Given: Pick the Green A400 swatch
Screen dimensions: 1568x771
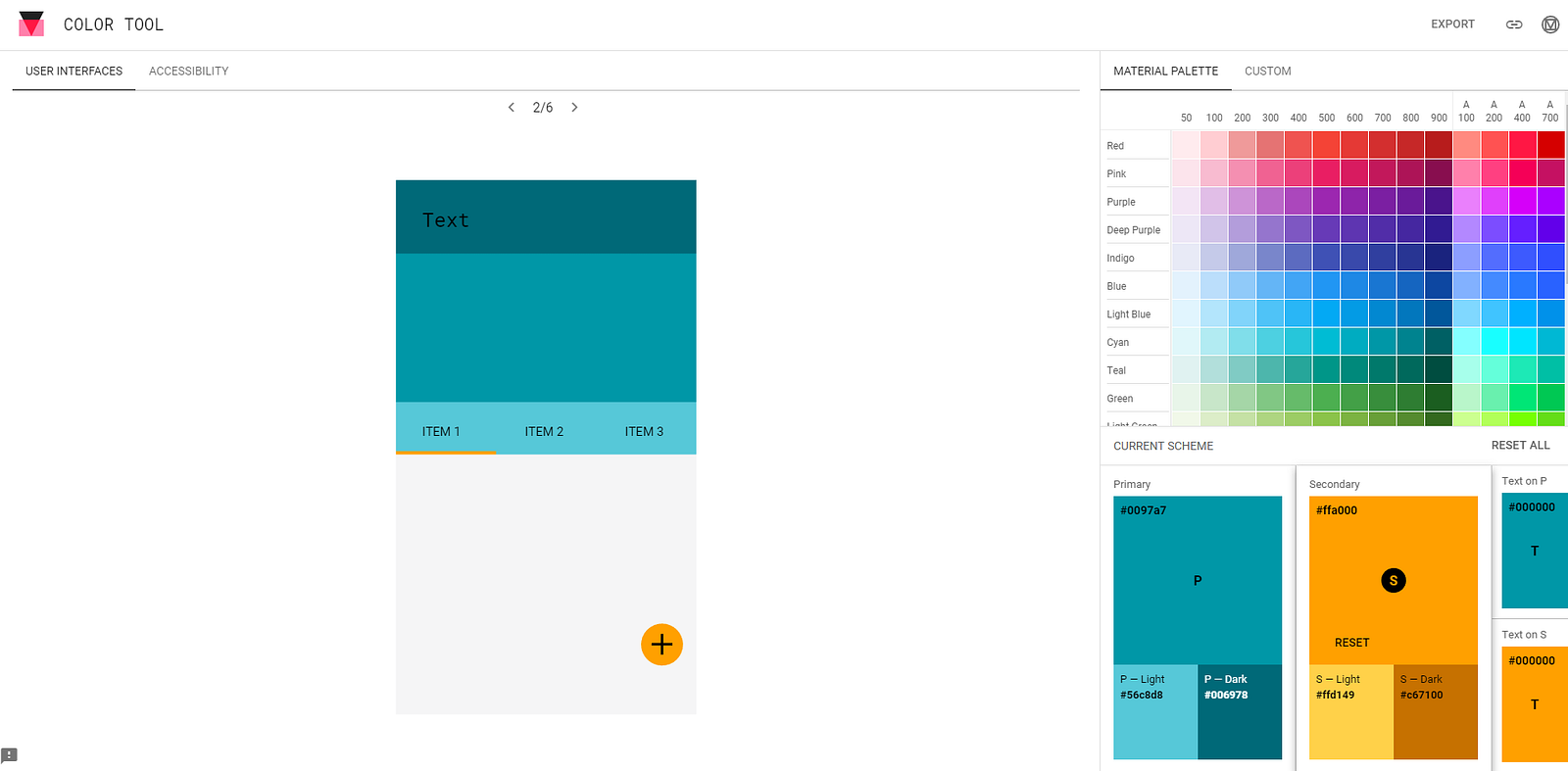Looking at the screenshot, I should [x=1523, y=398].
